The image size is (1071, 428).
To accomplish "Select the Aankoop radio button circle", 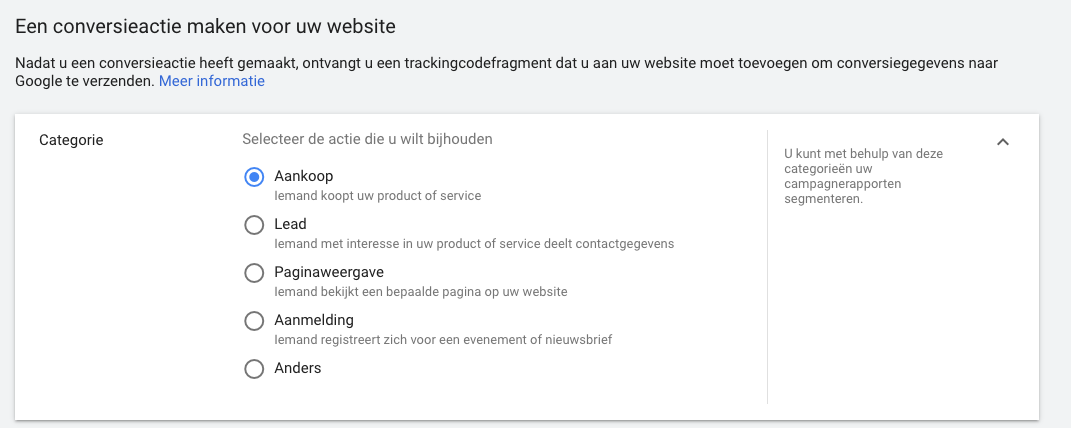I will pos(254,177).
